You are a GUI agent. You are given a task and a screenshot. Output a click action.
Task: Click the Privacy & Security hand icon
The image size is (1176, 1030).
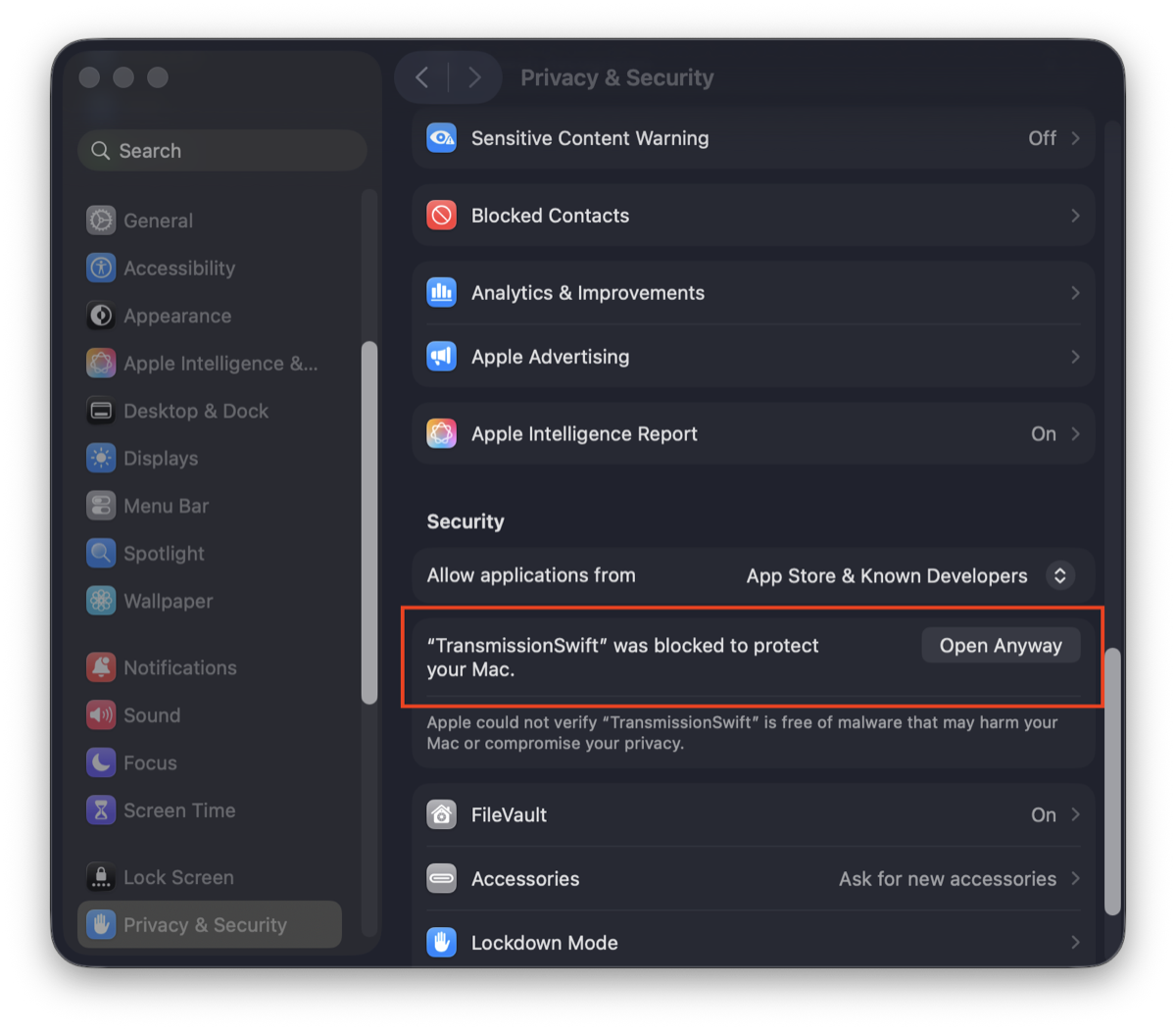101,924
